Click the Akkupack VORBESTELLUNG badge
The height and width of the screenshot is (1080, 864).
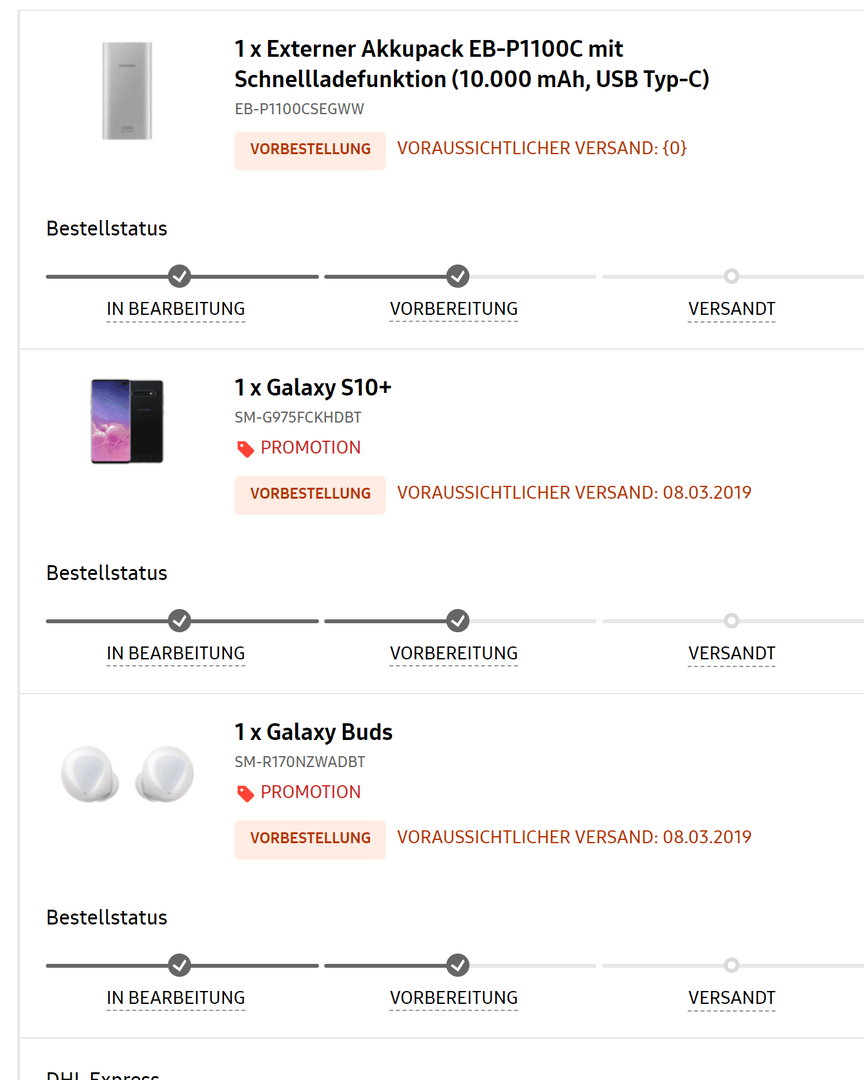[310, 149]
